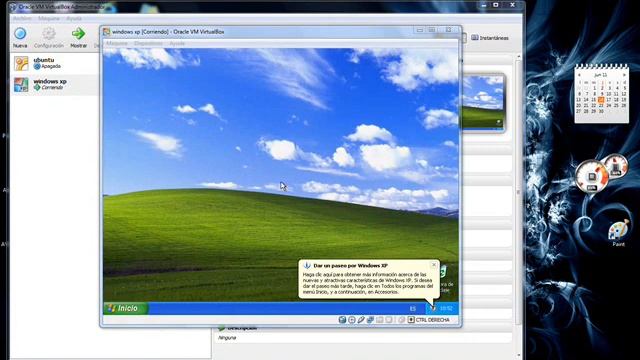Click the ES language indicator in XP taskbar
This screenshot has height=360, width=640.
tap(413, 309)
